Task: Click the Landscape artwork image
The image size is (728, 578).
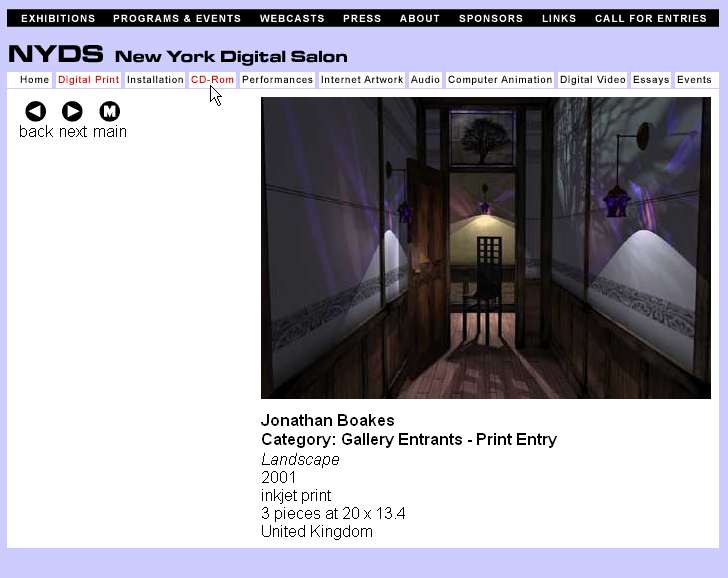Action: tap(486, 248)
